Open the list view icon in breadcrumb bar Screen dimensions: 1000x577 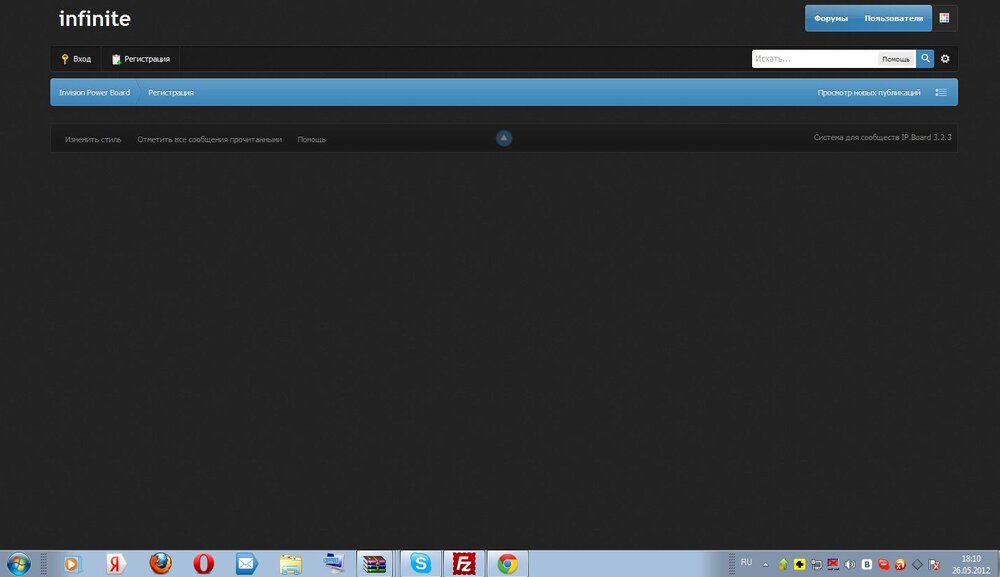tap(940, 93)
